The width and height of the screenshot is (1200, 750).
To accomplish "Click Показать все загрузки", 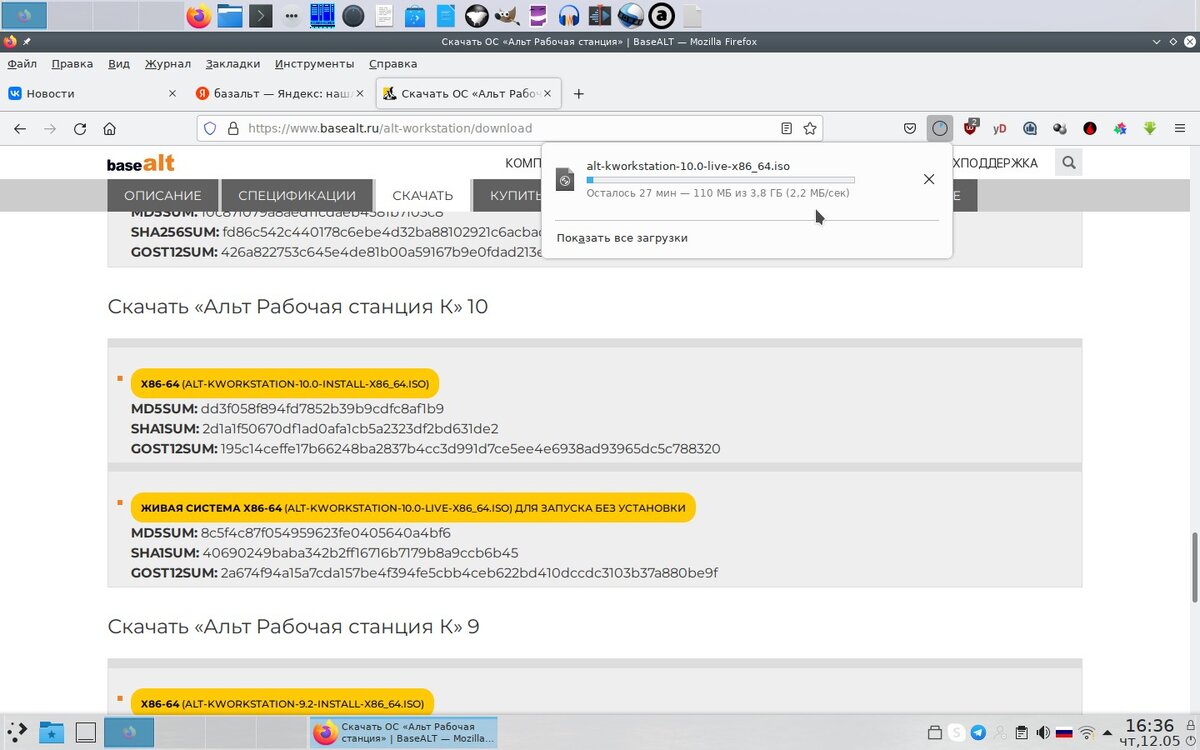I will tap(622, 238).
